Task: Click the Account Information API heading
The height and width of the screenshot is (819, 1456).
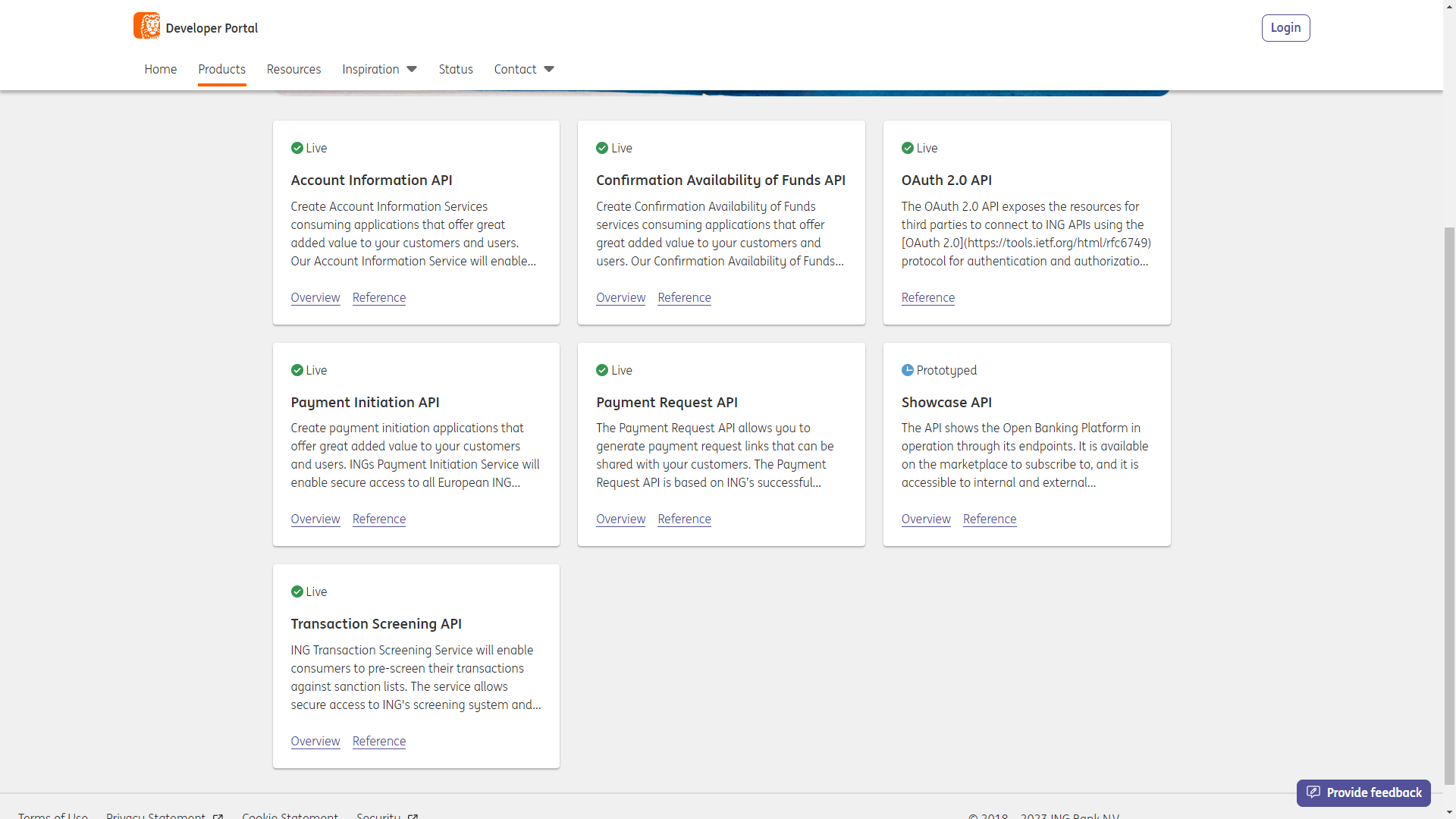Action: point(372,180)
